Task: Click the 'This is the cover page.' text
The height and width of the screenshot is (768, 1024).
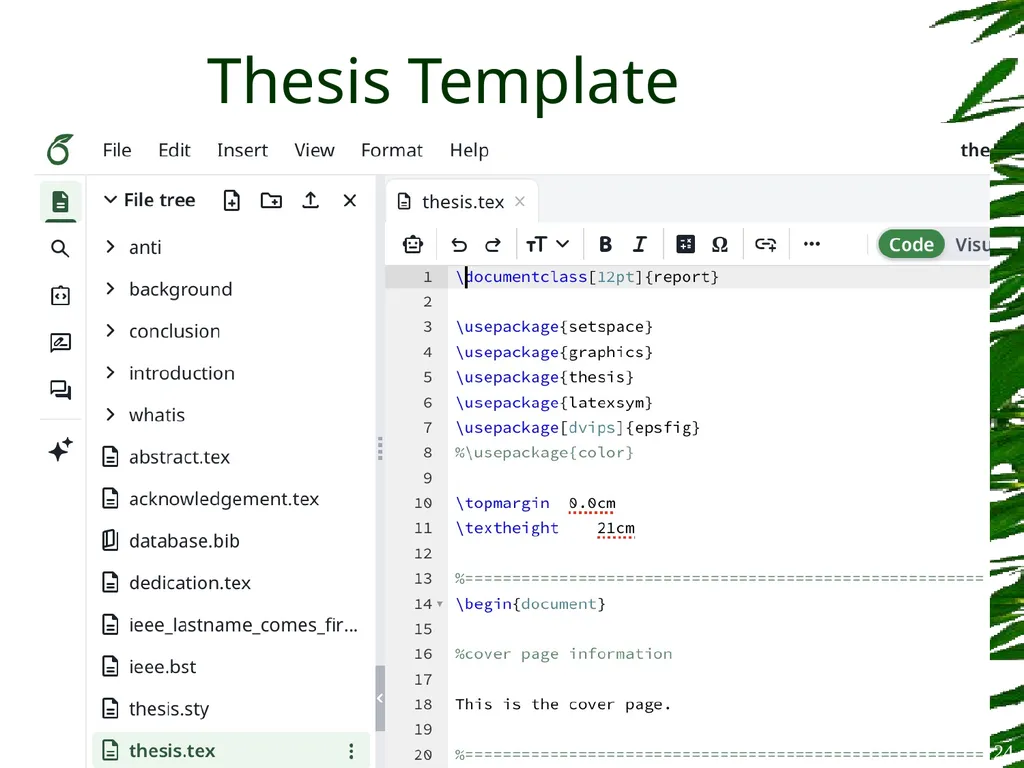Action: (563, 704)
